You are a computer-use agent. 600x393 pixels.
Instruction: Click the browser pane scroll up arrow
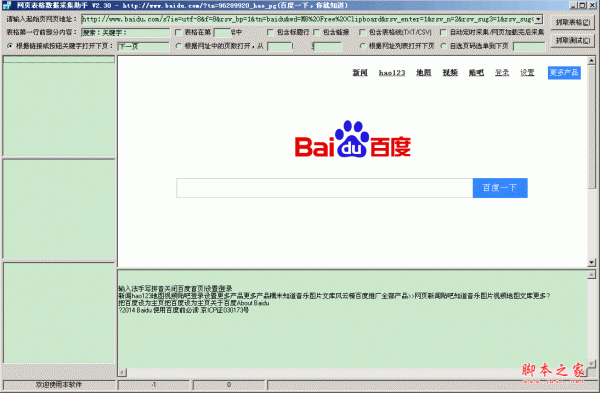point(591,60)
